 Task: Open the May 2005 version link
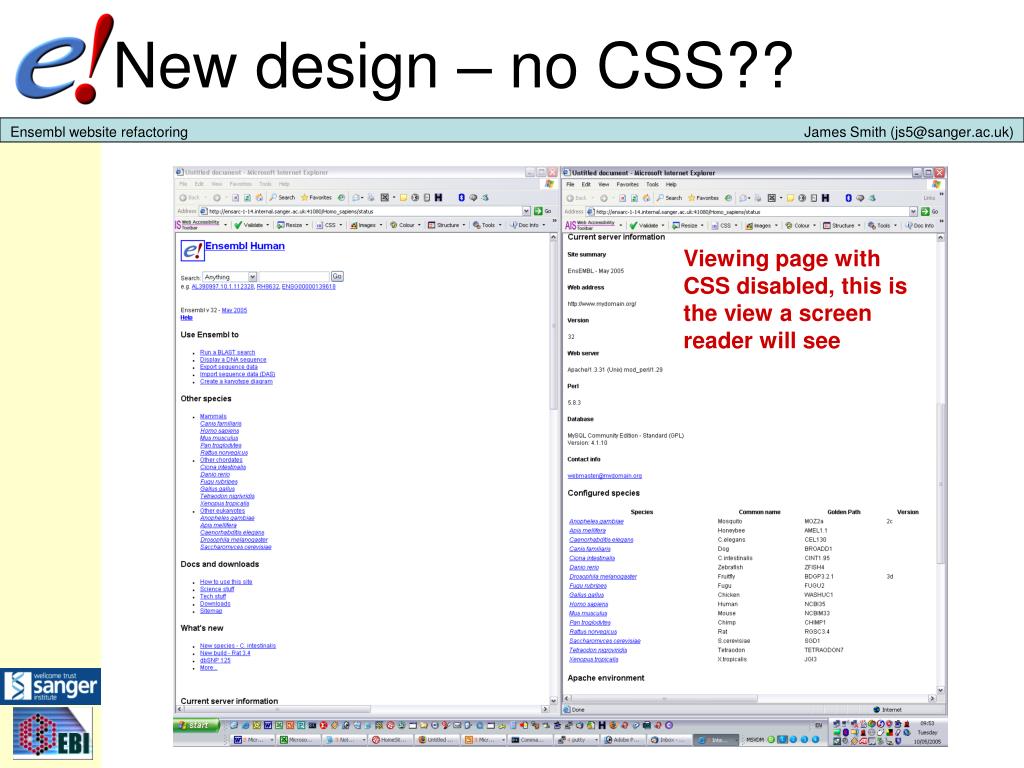pos(234,310)
